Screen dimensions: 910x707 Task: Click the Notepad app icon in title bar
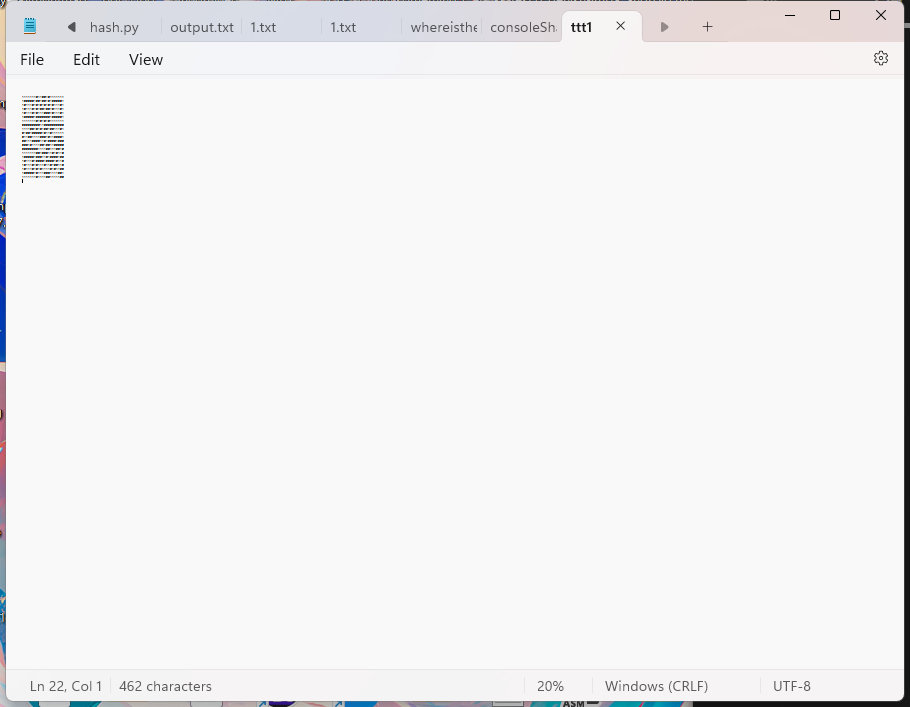point(30,27)
